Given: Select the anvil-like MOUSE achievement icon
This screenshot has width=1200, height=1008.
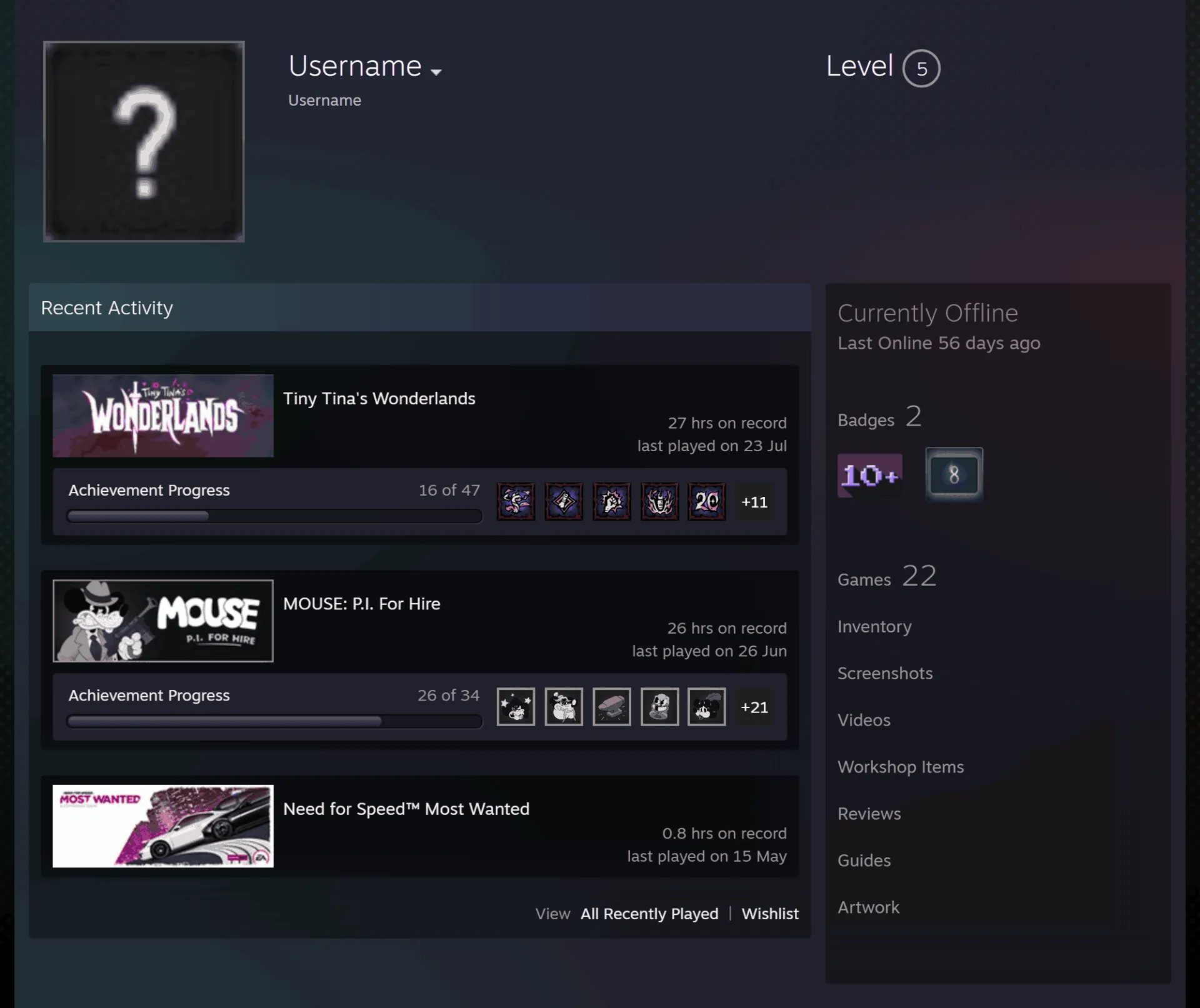Looking at the screenshot, I should coord(611,707).
